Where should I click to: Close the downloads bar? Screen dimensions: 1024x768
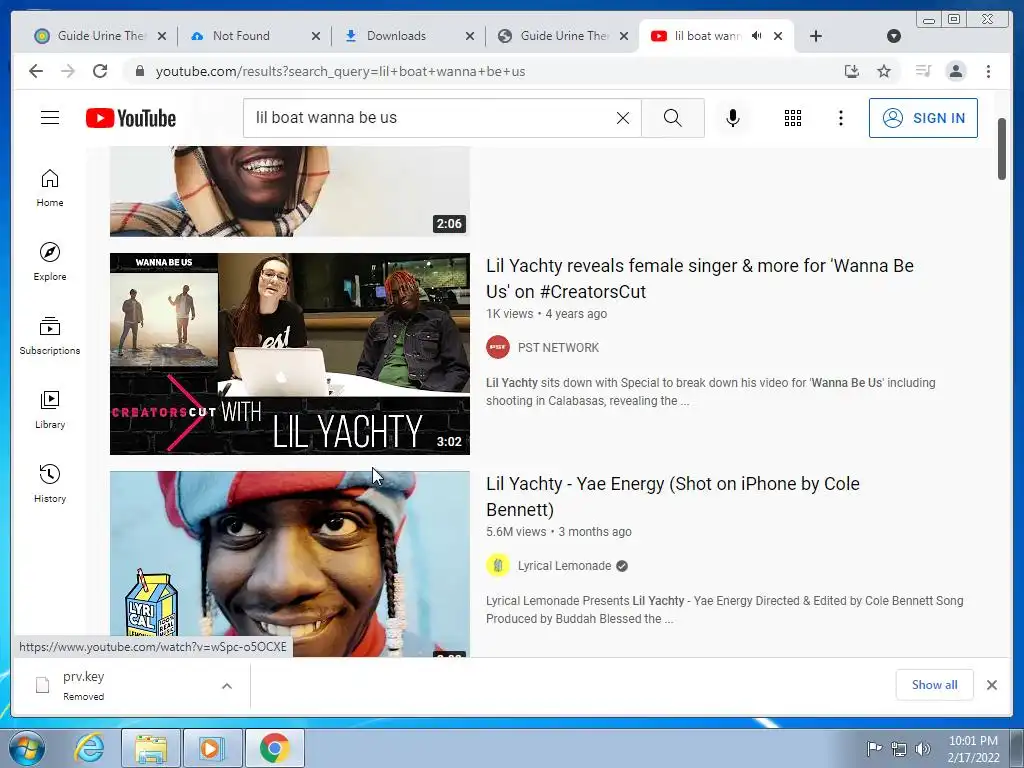click(x=991, y=685)
